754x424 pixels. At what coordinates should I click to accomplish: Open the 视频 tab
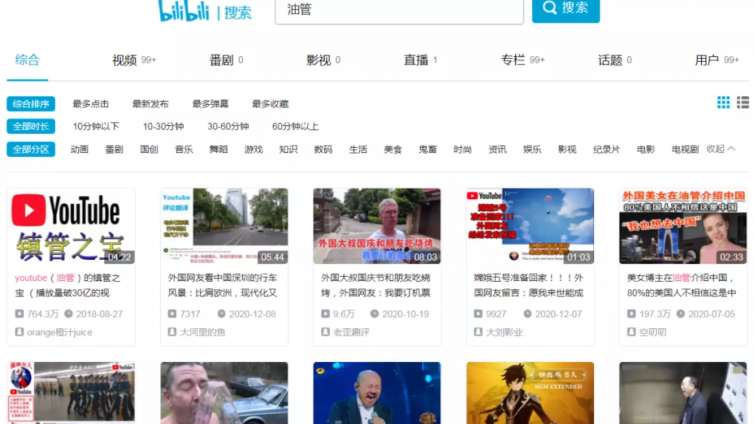pos(134,60)
